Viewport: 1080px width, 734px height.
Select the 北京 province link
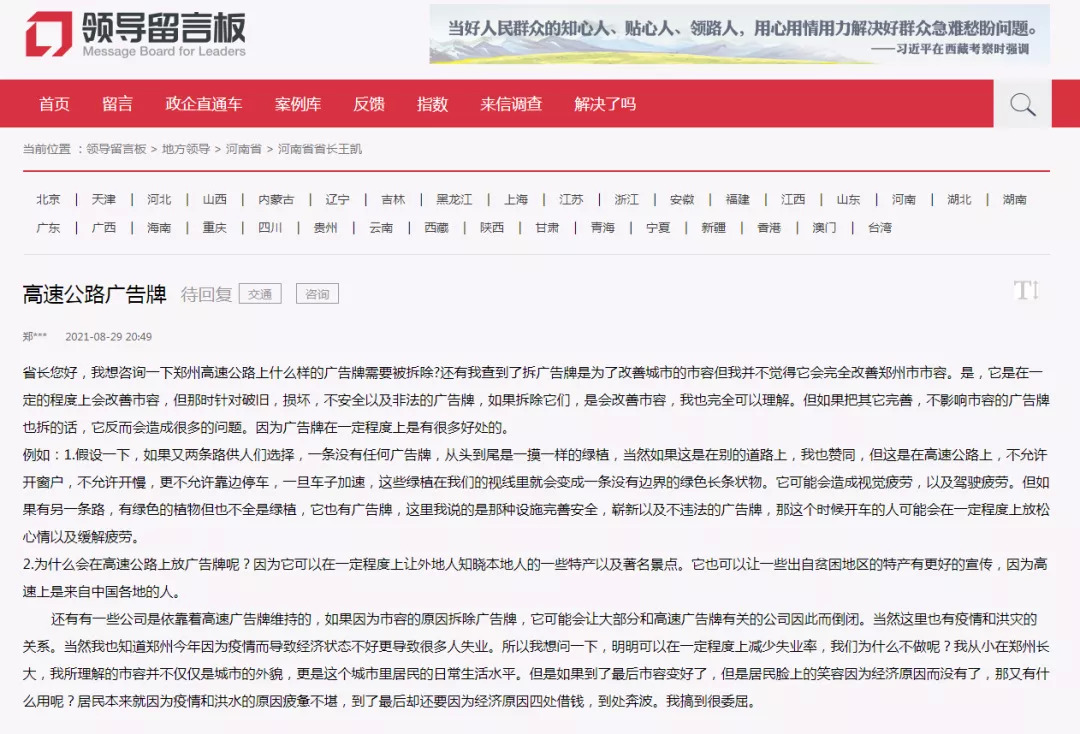tap(48, 199)
